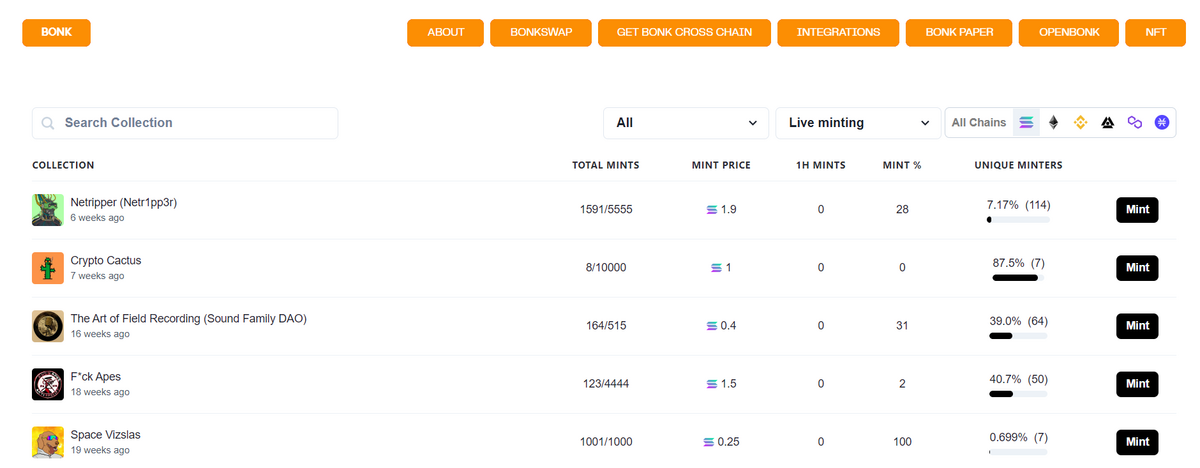The width and height of the screenshot is (1200, 468).
Task: Open the Space Vizslas collection avatar
Action: [48, 442]
